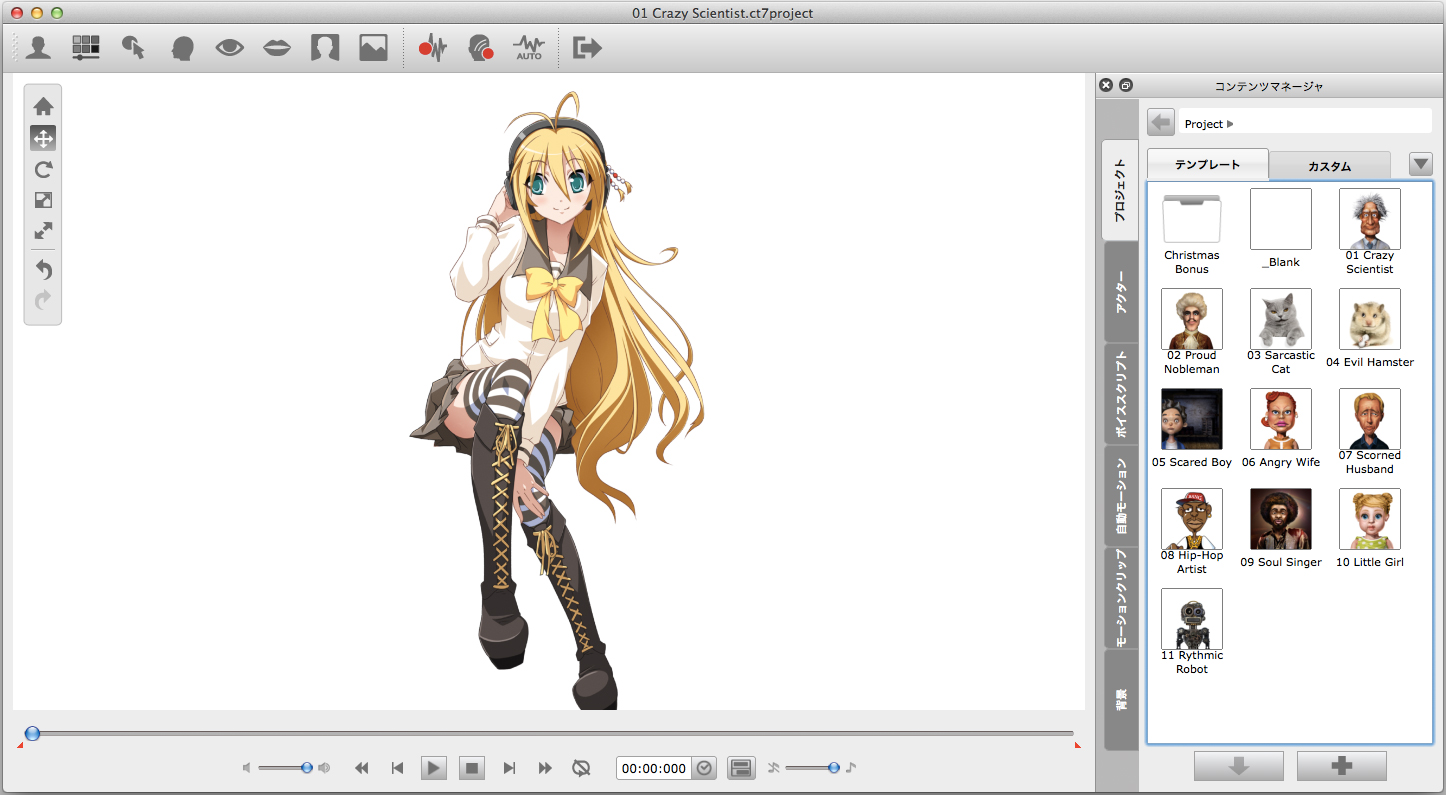Step to the next frame

pos(509,768)
